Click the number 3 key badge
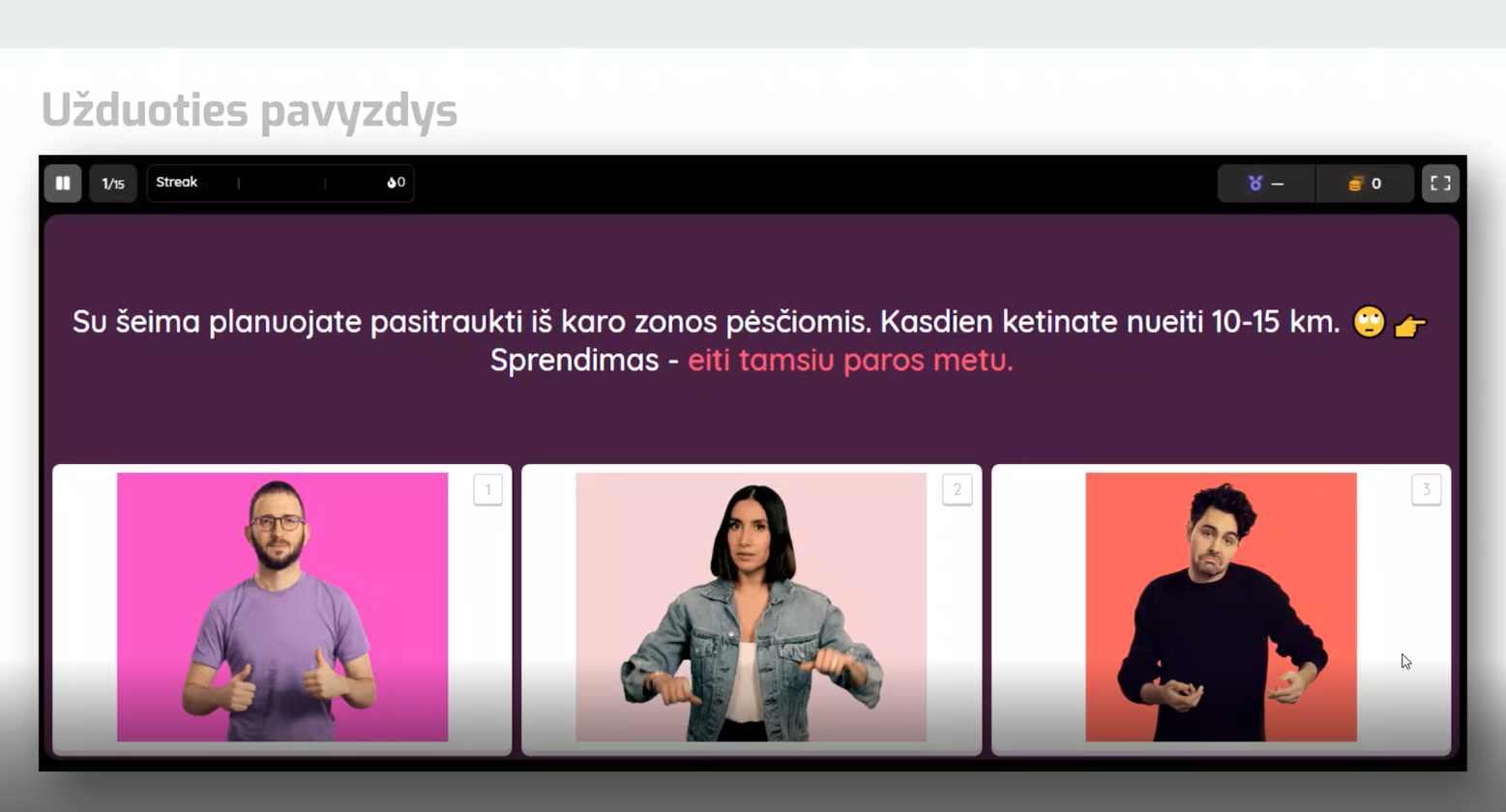This screenshot has height=812, width=1506. [x=1426, y=489]
